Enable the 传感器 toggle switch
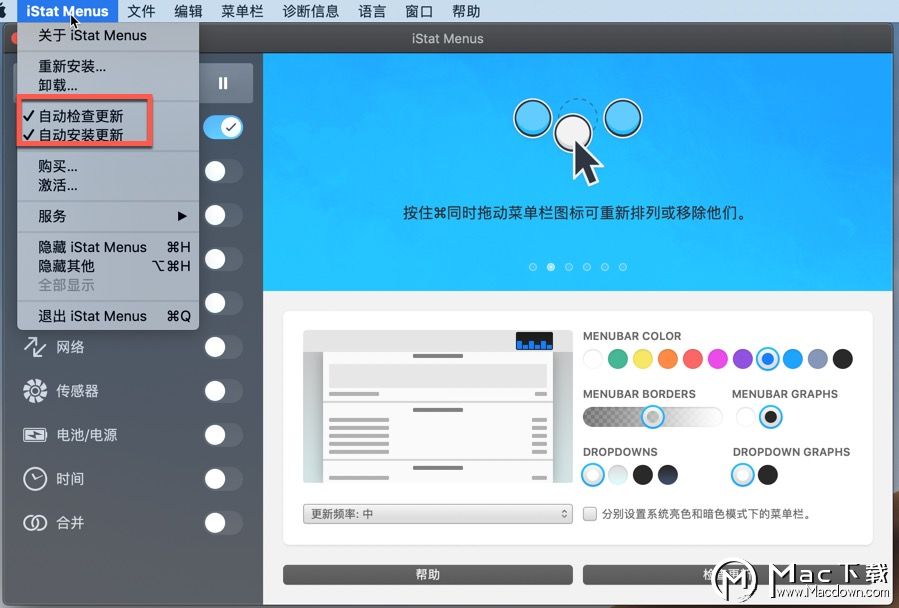Viewport: 899px width, 608px height. pyautogui.click(x=223, y=391)
